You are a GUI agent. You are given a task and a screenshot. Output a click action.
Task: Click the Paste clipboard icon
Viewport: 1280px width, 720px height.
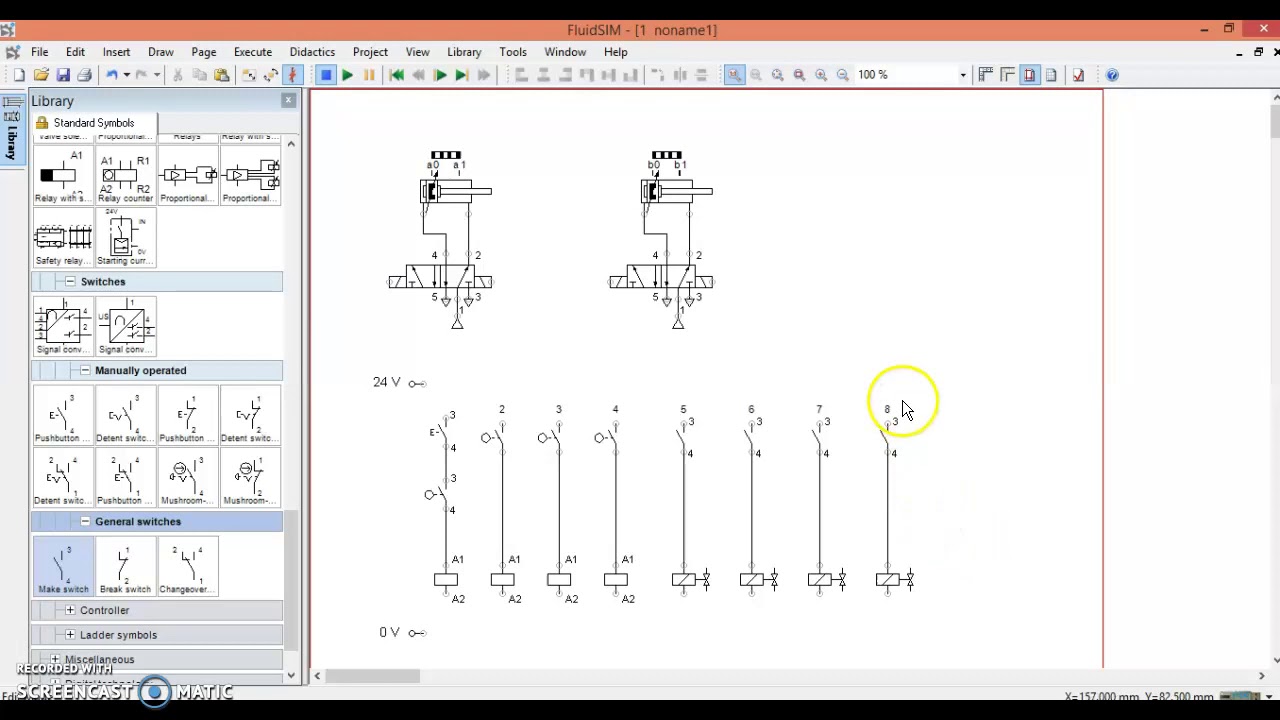tap(222, 75)
